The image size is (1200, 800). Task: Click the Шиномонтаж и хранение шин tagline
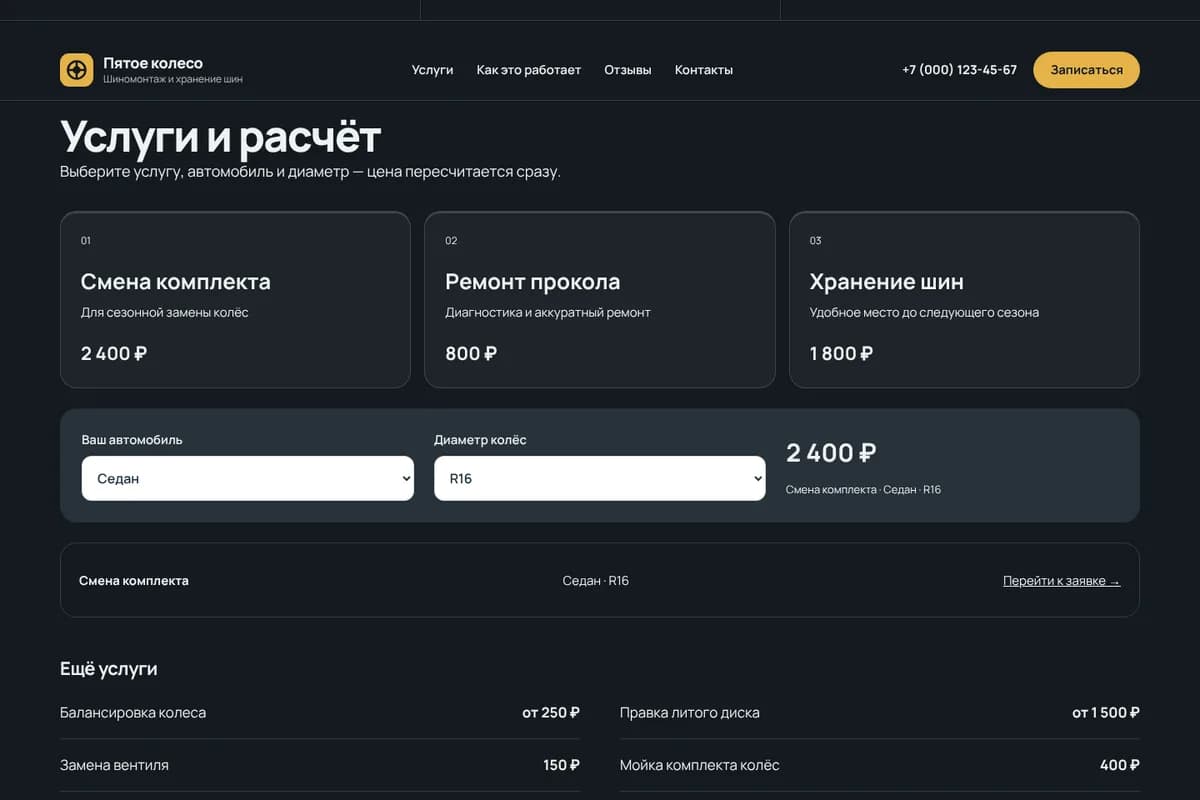coord(173,79)
